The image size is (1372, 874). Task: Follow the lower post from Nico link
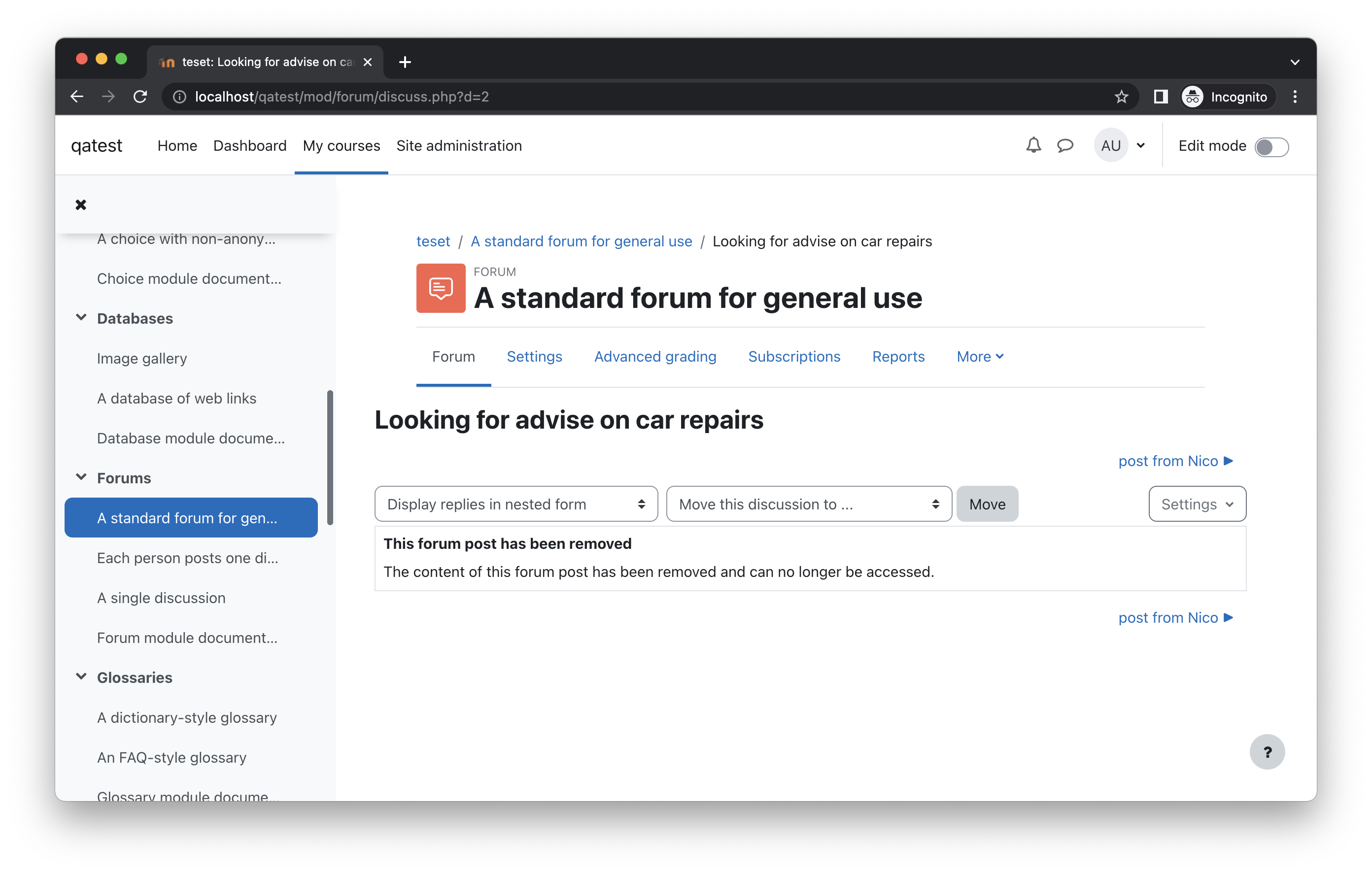[x=1175, y=617]
